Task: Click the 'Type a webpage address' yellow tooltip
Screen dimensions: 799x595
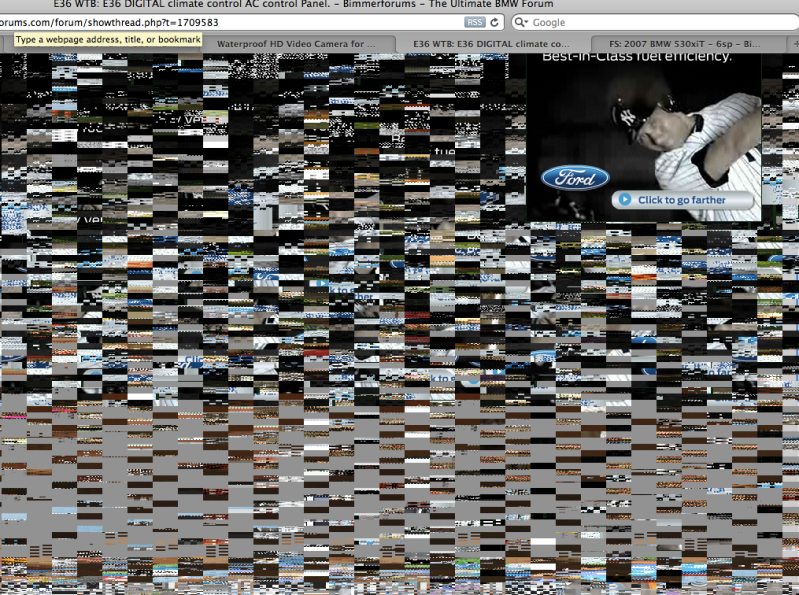Action: [x=108, y=40]
